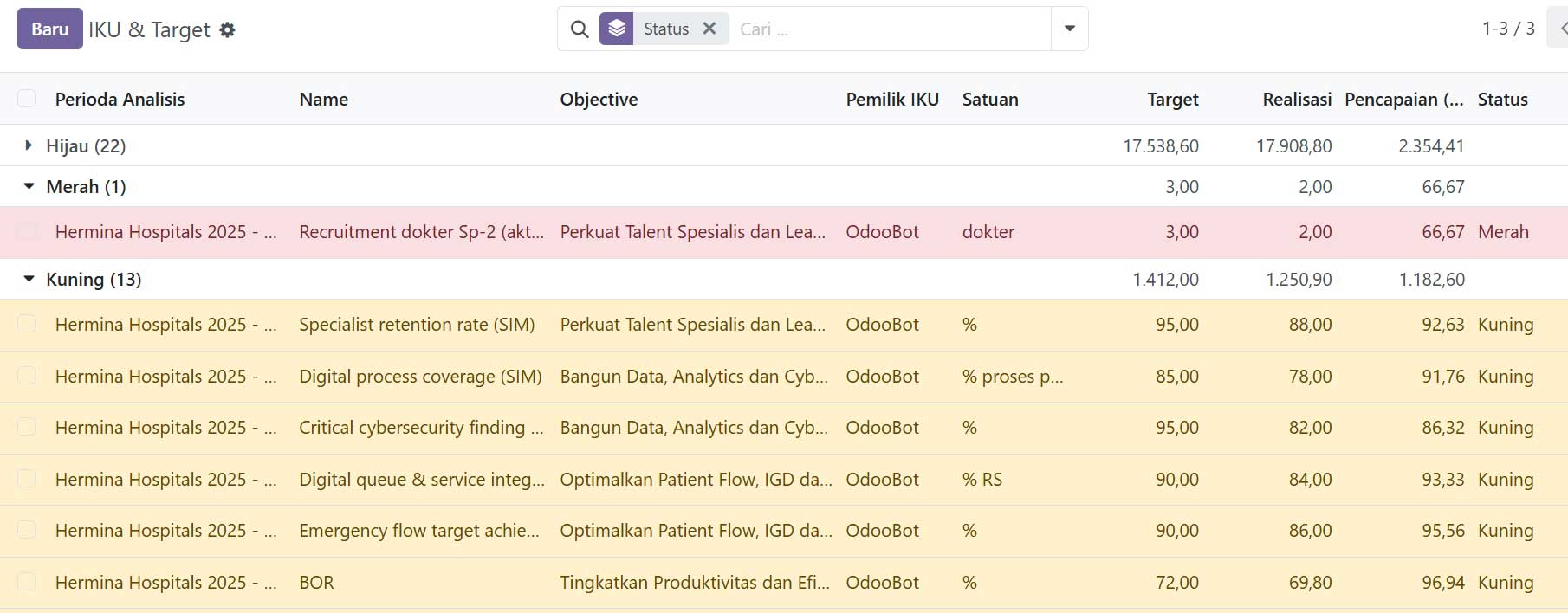Open the BOR record name

316,583
